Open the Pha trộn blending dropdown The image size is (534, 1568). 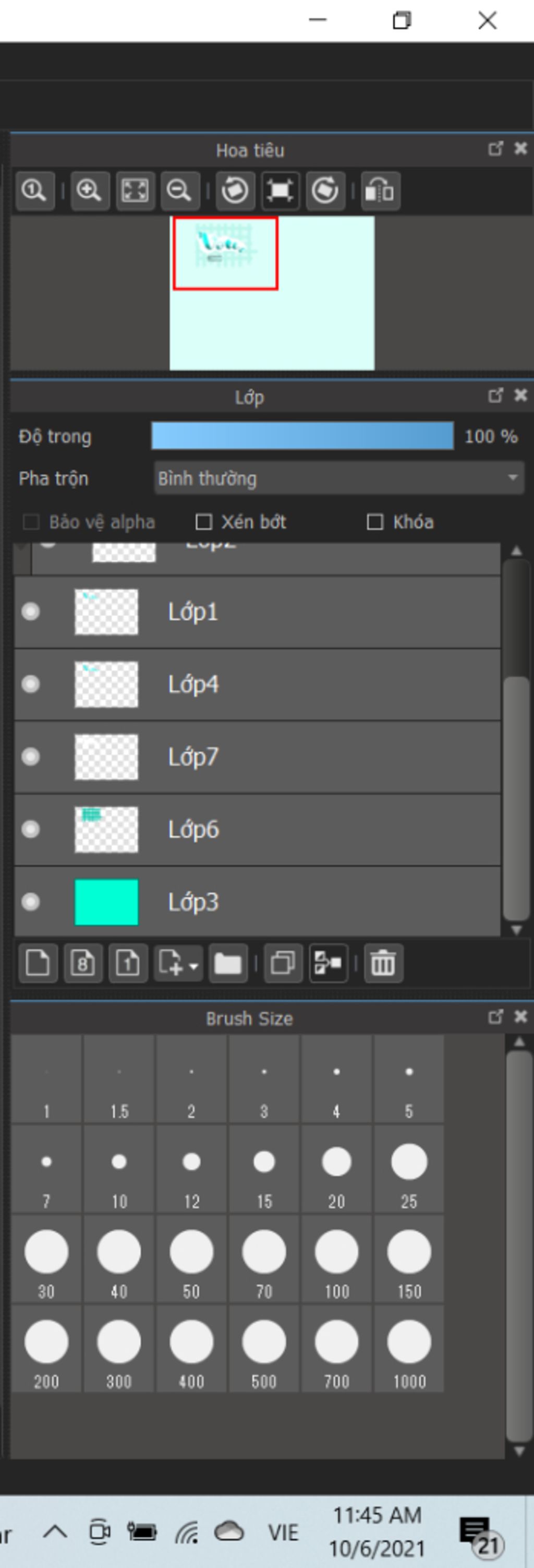point(339,478)
